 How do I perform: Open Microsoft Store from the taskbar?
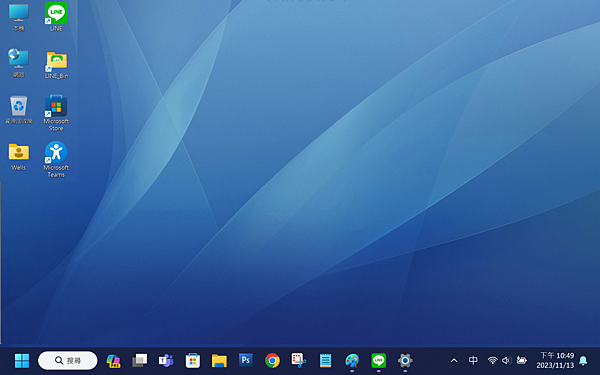pos(192,360)
